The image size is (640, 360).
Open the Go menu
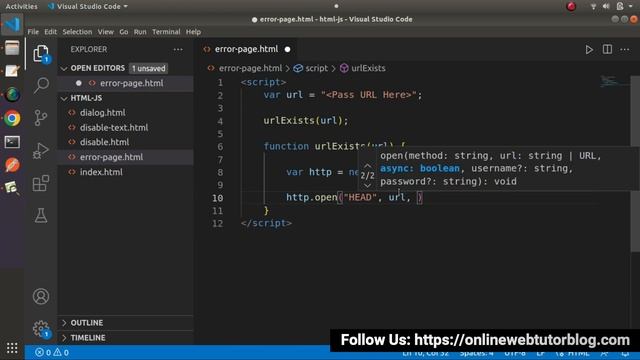[124, 32]
